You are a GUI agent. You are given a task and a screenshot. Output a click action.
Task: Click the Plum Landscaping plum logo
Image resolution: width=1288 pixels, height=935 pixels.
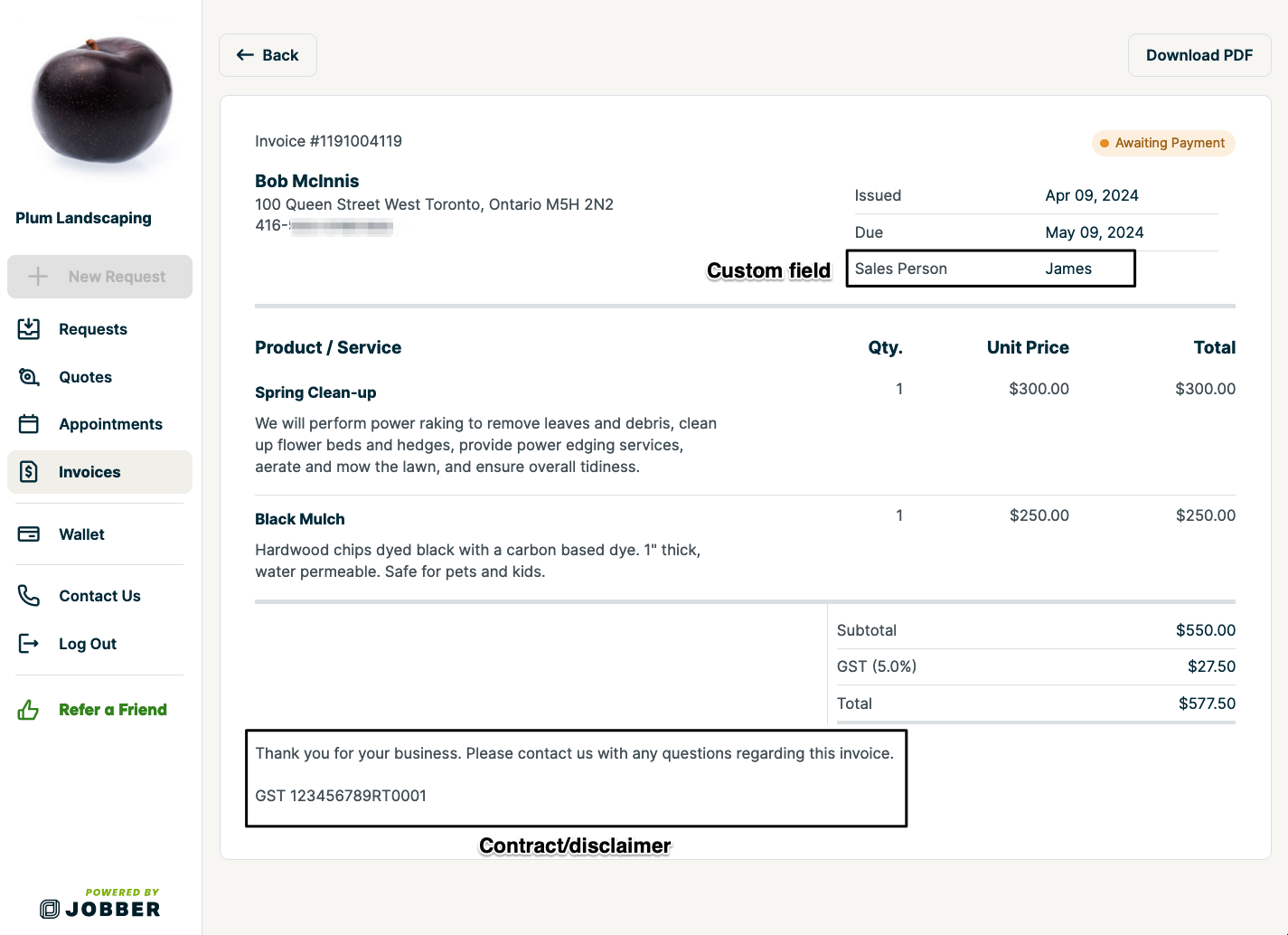point(101,101)
